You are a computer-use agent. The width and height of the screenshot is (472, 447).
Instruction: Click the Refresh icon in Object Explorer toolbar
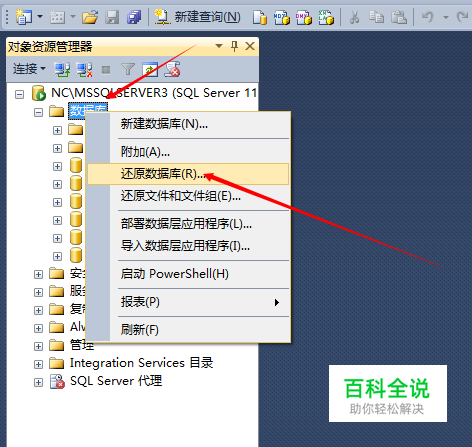(150, 69)
